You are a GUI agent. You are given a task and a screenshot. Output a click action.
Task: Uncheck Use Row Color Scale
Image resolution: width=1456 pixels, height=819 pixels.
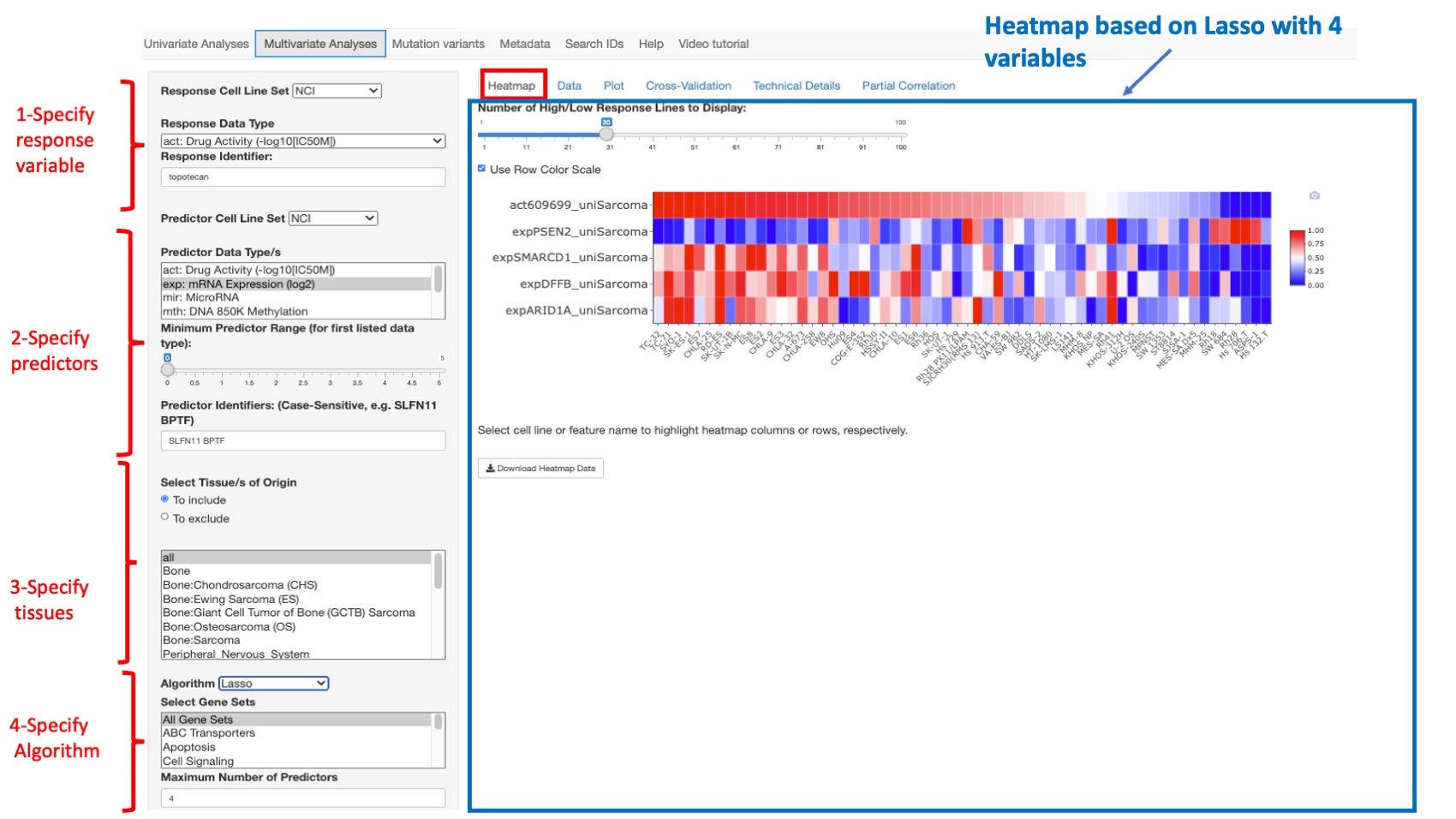coord(482,169)
